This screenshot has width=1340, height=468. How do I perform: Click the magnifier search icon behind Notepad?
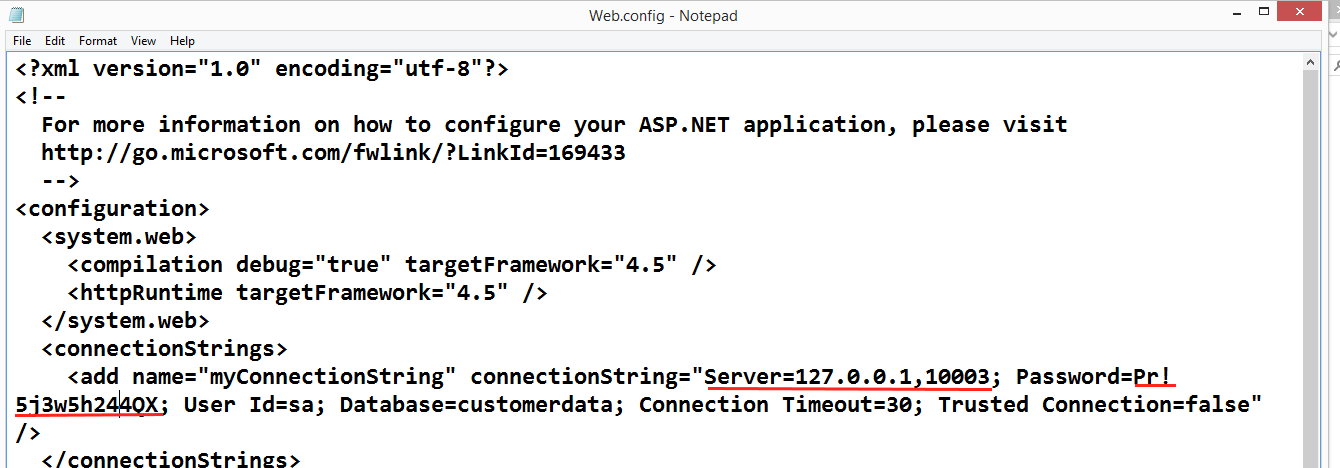[1334, 68]
